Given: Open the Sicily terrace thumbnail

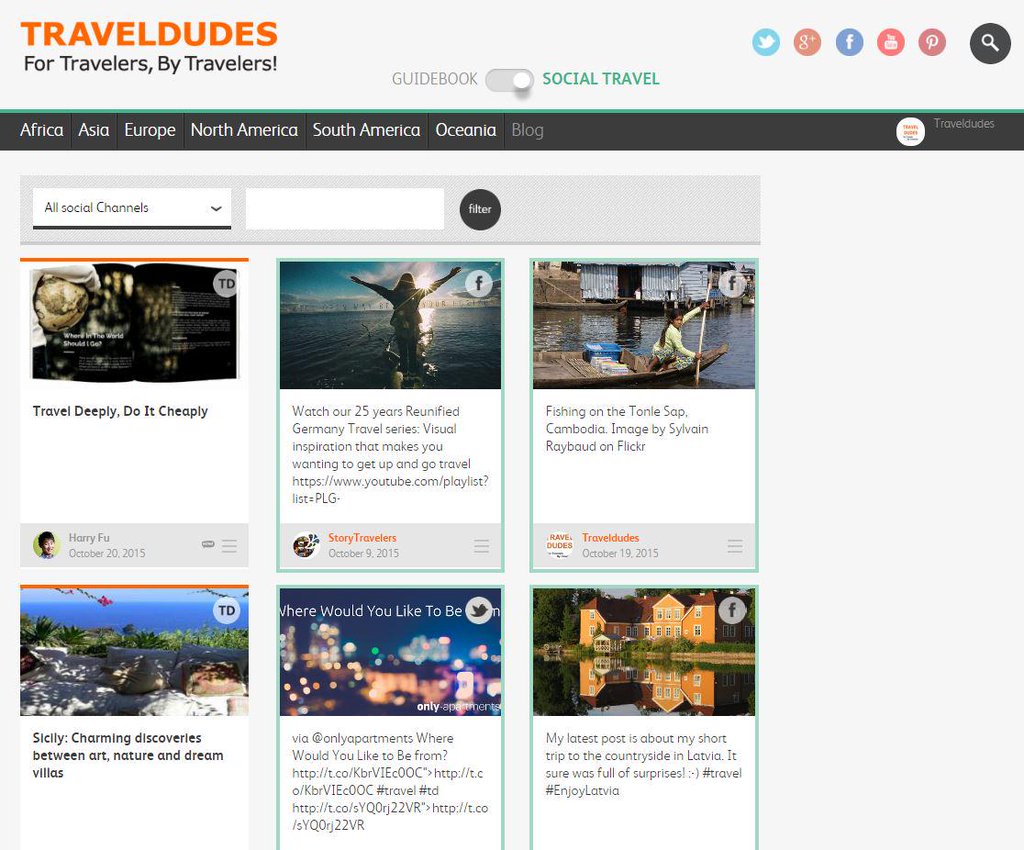Looking at the screenshot, I should click(x=135, y=652).
